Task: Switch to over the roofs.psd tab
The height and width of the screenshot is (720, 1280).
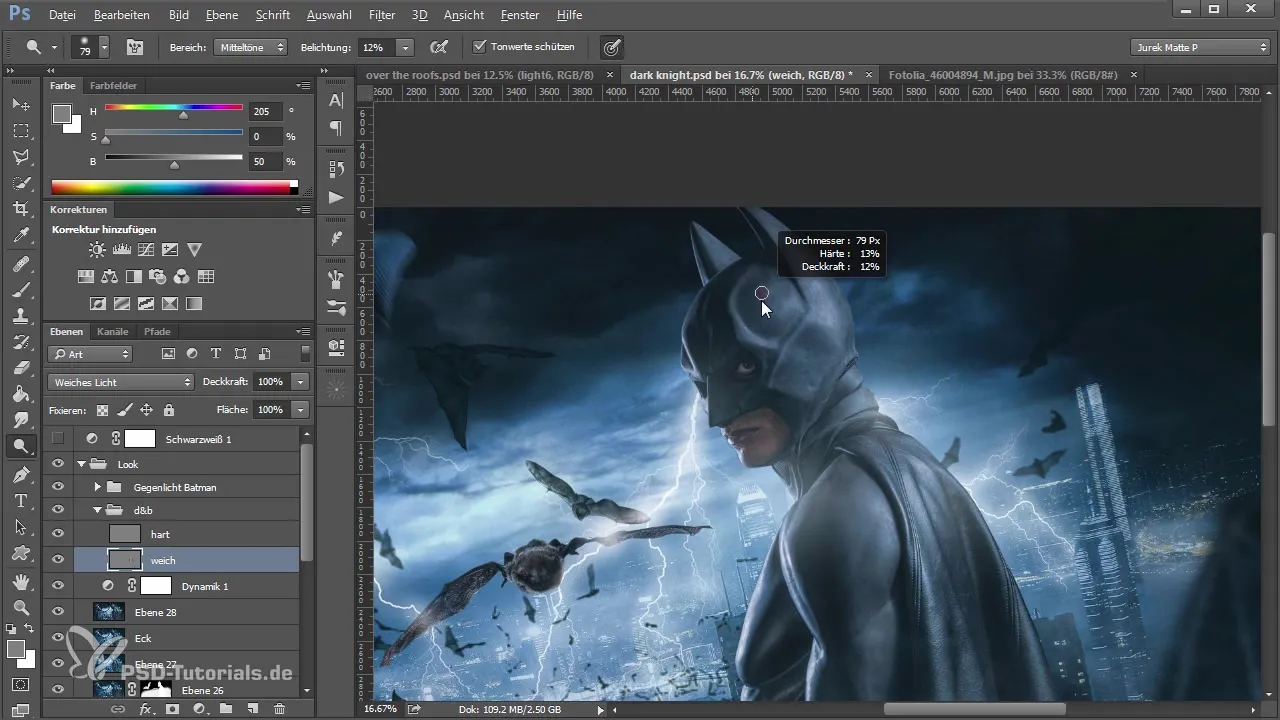Action: pyautogui.click(x=480, y=74)
